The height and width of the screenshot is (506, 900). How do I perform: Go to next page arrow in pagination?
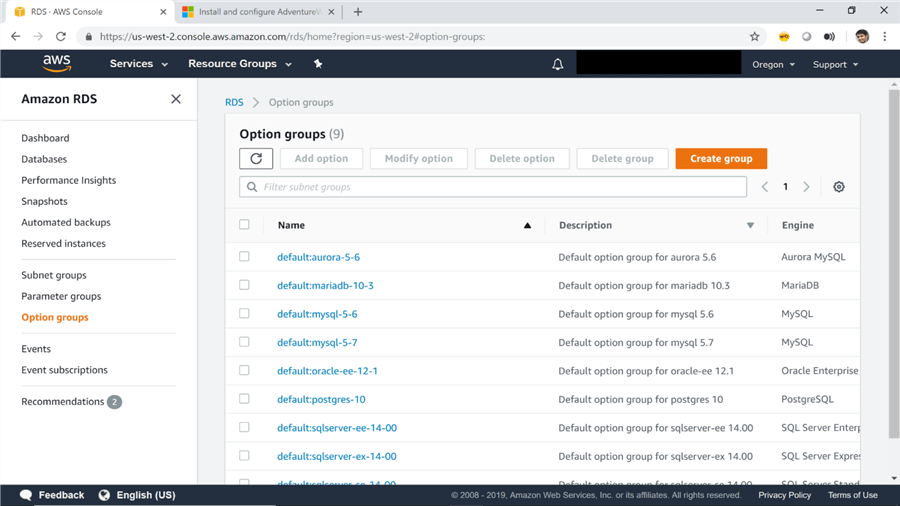(806, 187)
